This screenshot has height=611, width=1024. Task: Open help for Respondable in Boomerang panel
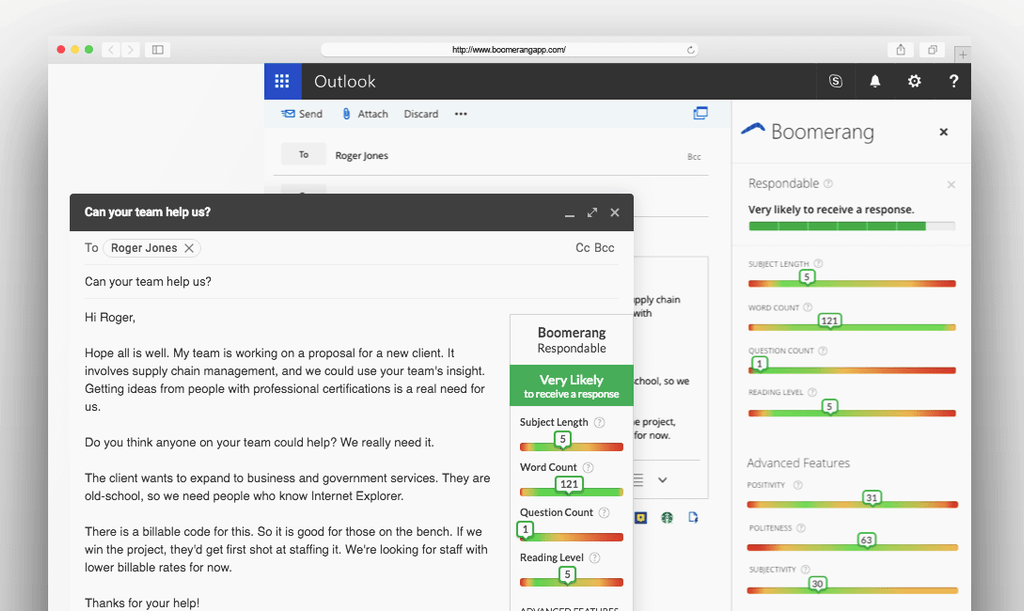tap(828, 183)
